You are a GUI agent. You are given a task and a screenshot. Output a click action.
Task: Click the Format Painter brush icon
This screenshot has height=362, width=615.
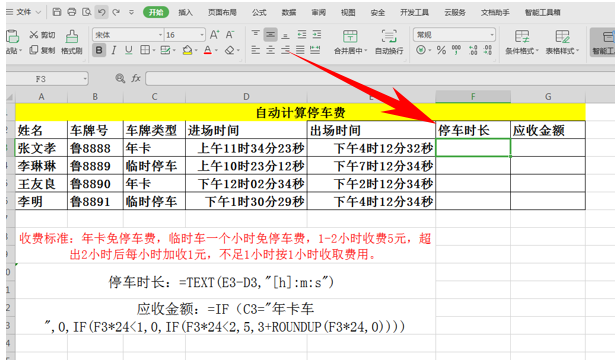tap(71, 36)
